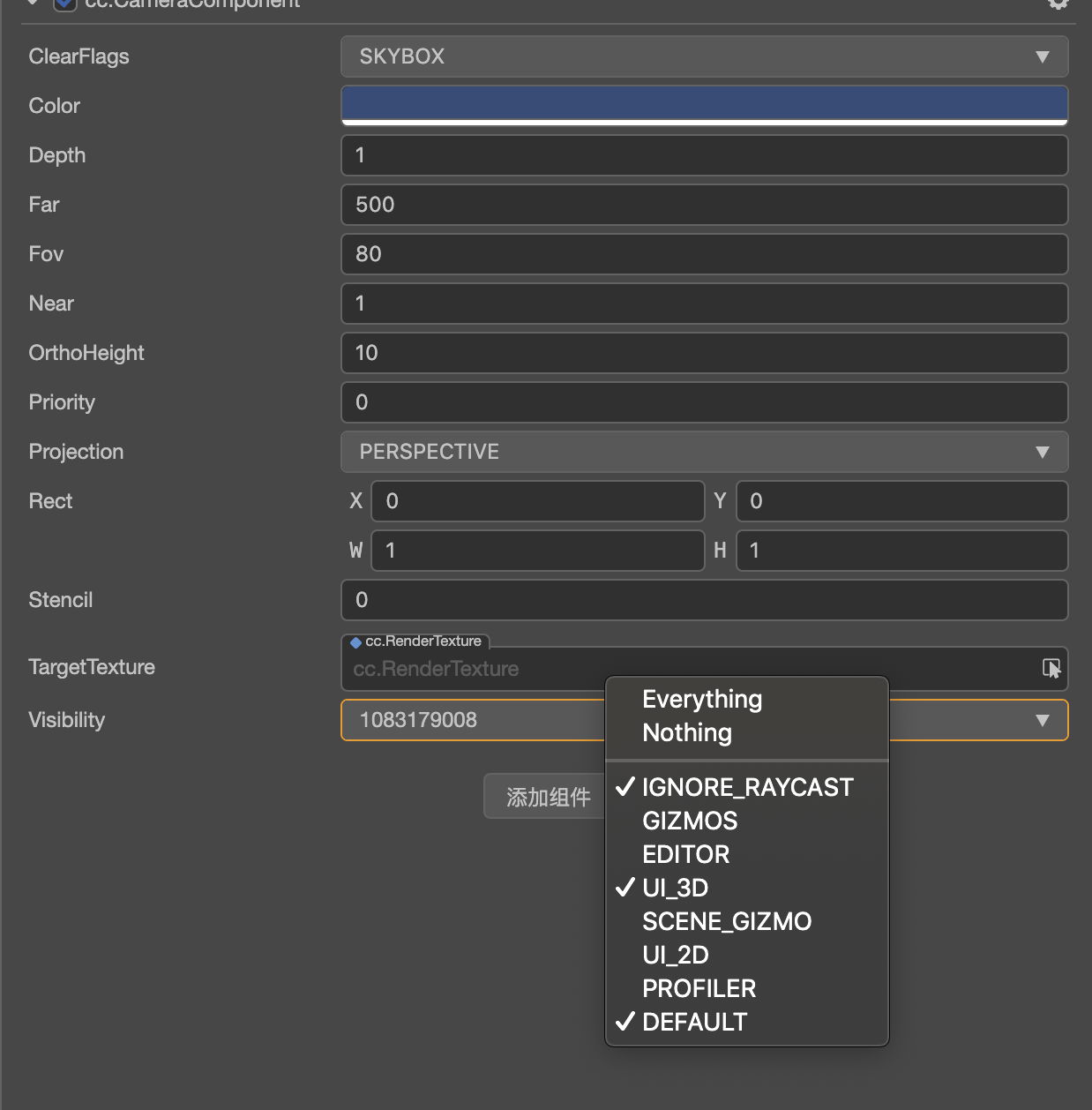Select Nothing in the visibility menu
Viewport: 1092px width, 1110px height.
[687, 732]
